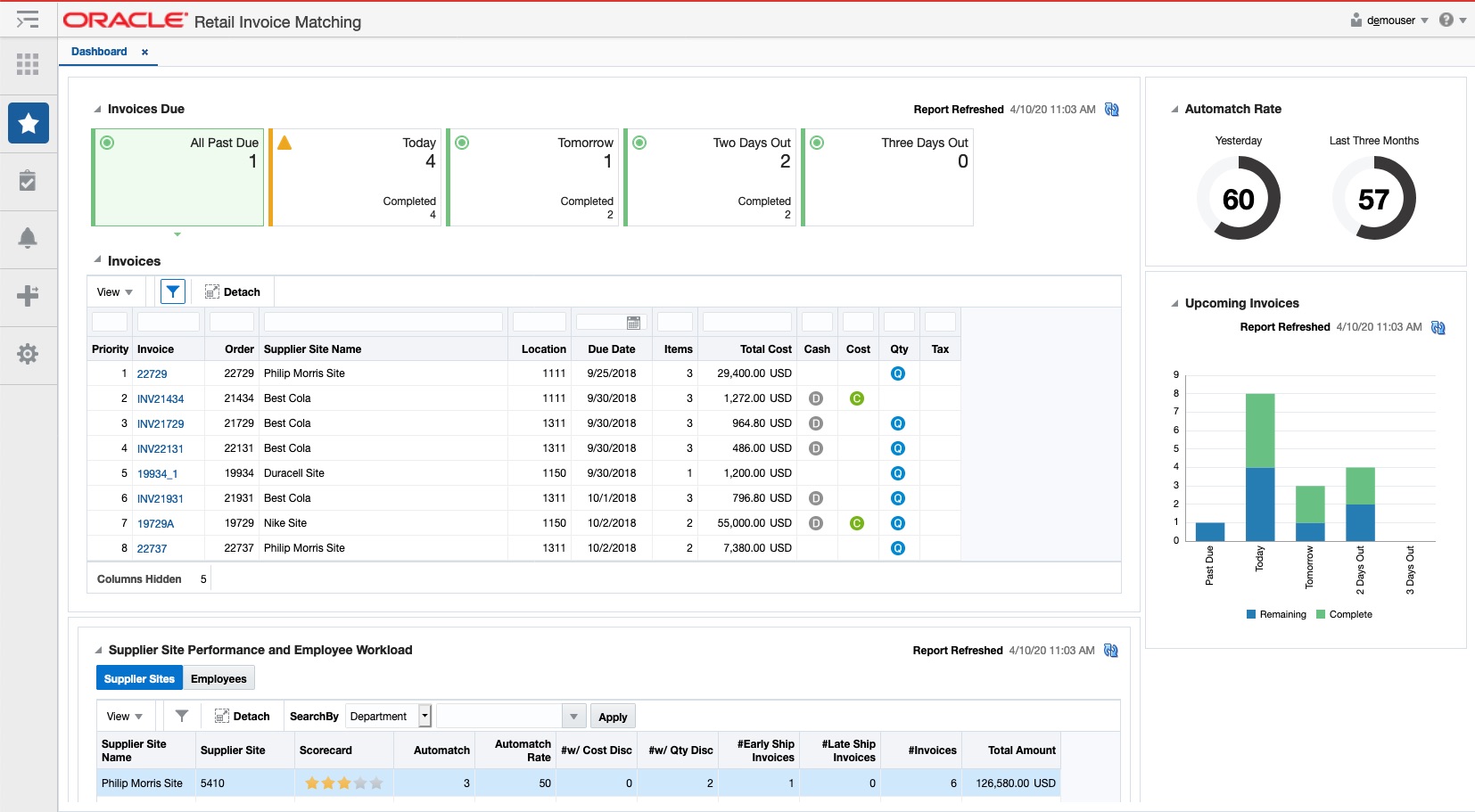Open invoice INV21434 link

pos(161,399)
